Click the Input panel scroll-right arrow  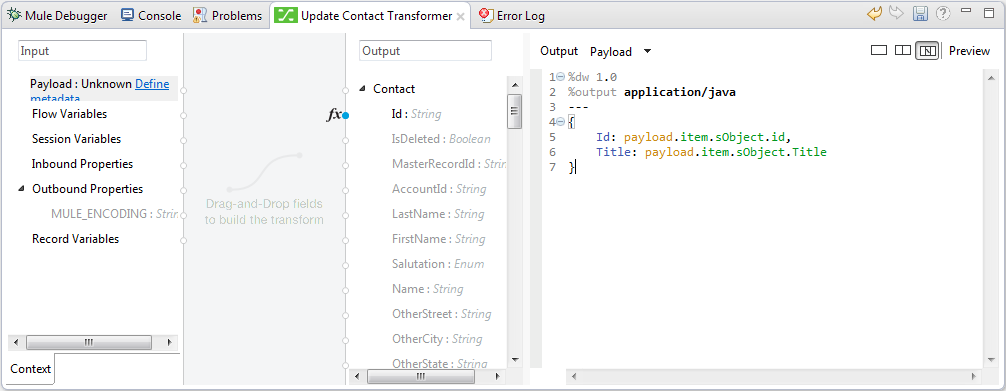pos(169,343)
